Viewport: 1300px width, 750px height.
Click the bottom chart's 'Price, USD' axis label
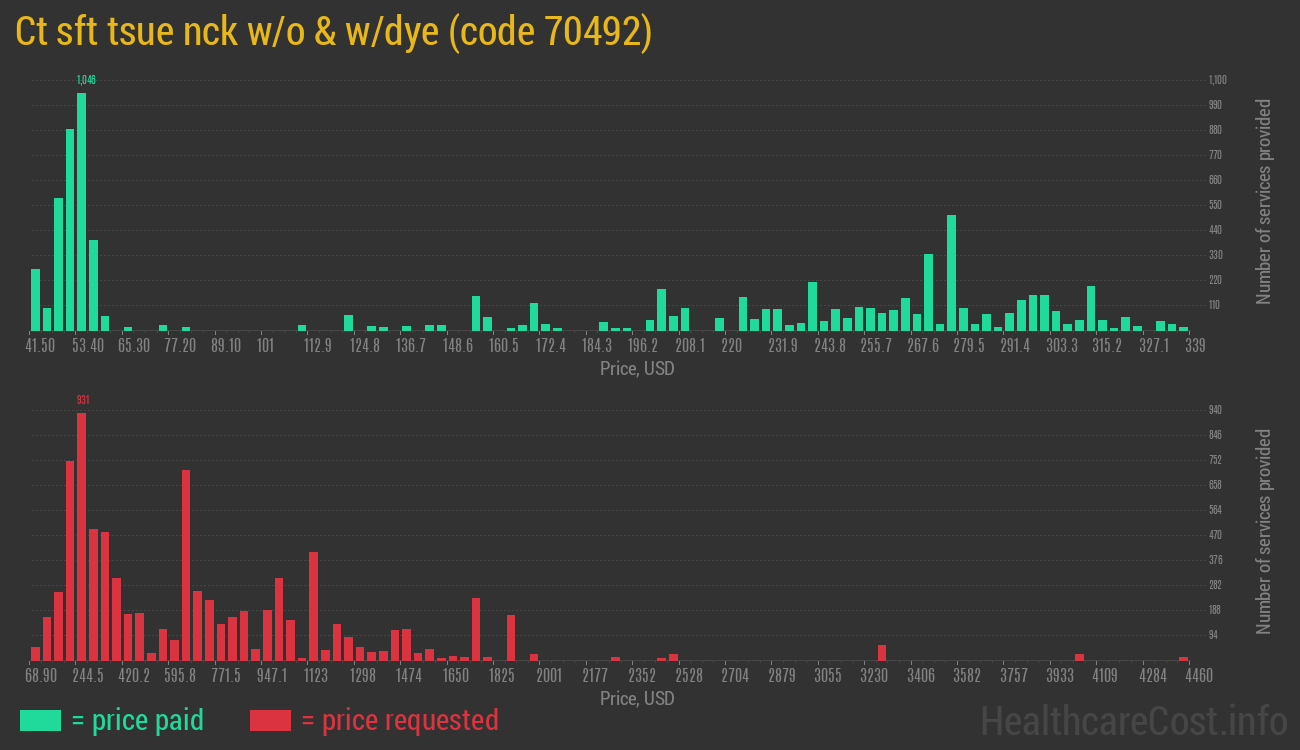coord(637,698)
